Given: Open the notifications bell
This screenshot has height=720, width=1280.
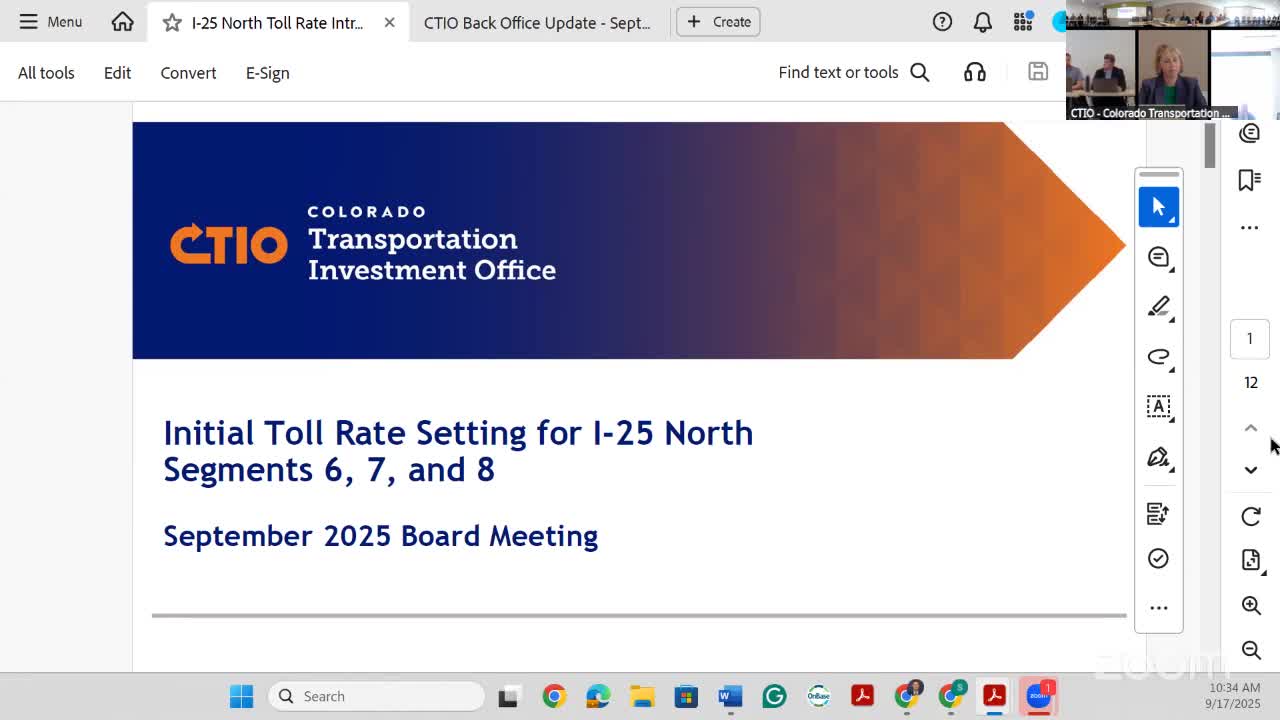Looking at the screenshot, I should point(983,22).
